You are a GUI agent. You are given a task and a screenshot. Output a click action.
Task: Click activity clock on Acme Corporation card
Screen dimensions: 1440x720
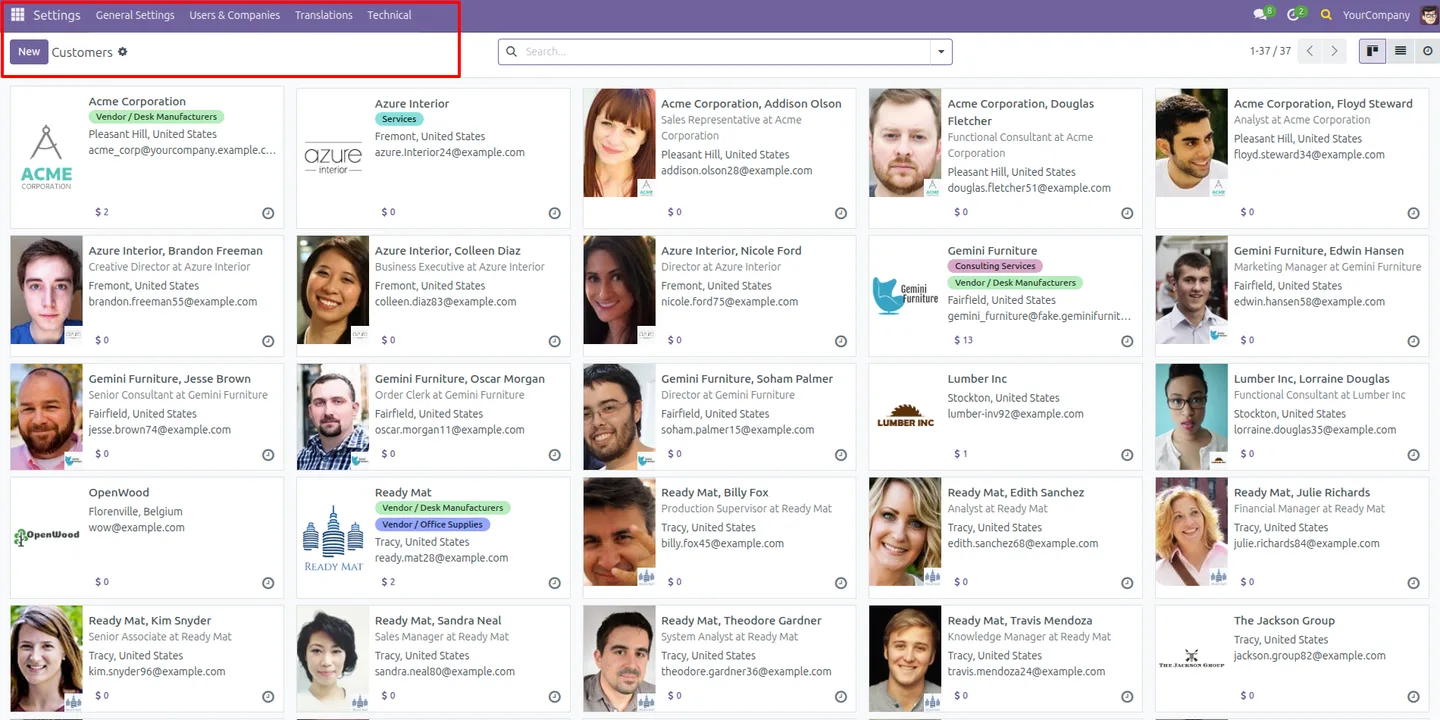pyautogui.click(x=268, y=213)
